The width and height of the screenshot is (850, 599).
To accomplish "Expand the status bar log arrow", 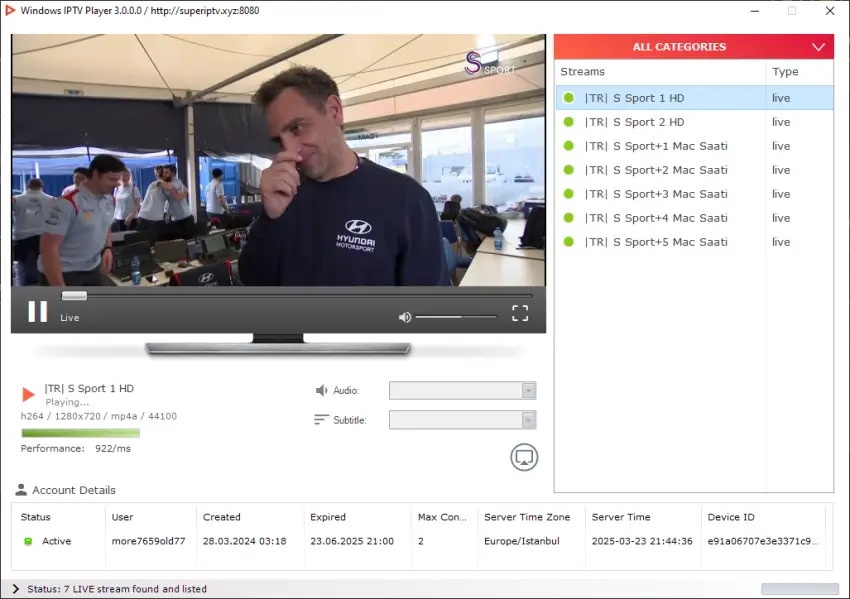I will (15, 589).
